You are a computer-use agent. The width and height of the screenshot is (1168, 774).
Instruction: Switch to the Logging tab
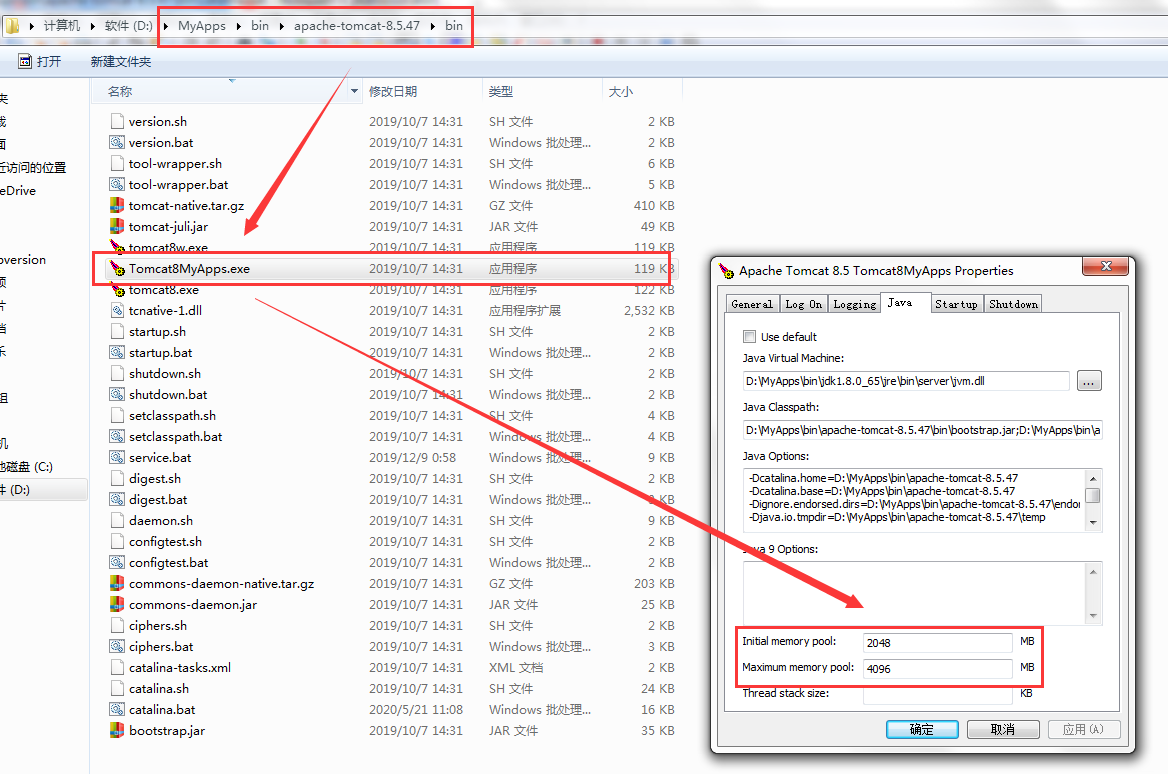[854, 304]
